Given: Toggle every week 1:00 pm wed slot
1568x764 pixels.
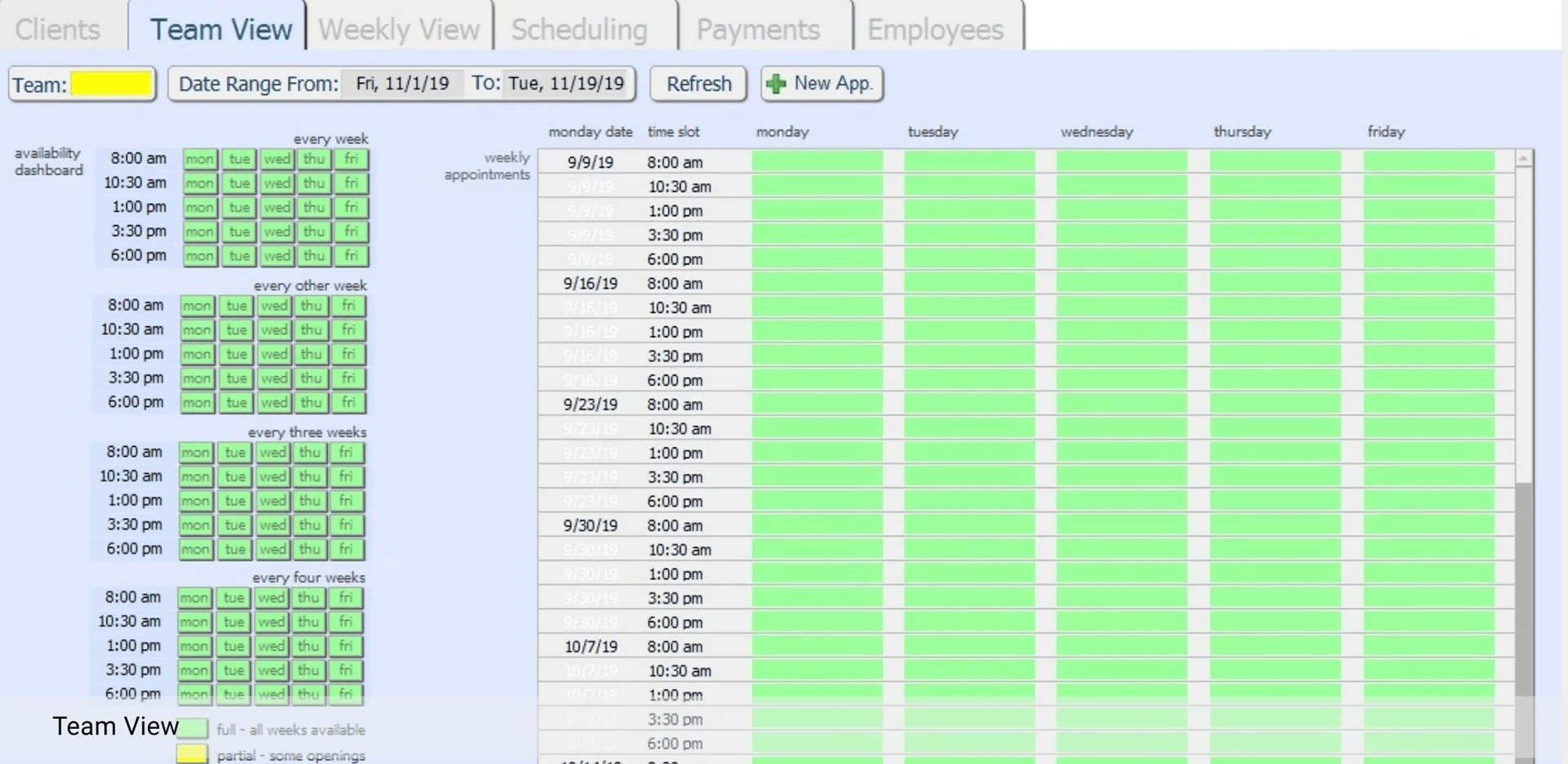Looking at the screenshot, I should point(277,208).
